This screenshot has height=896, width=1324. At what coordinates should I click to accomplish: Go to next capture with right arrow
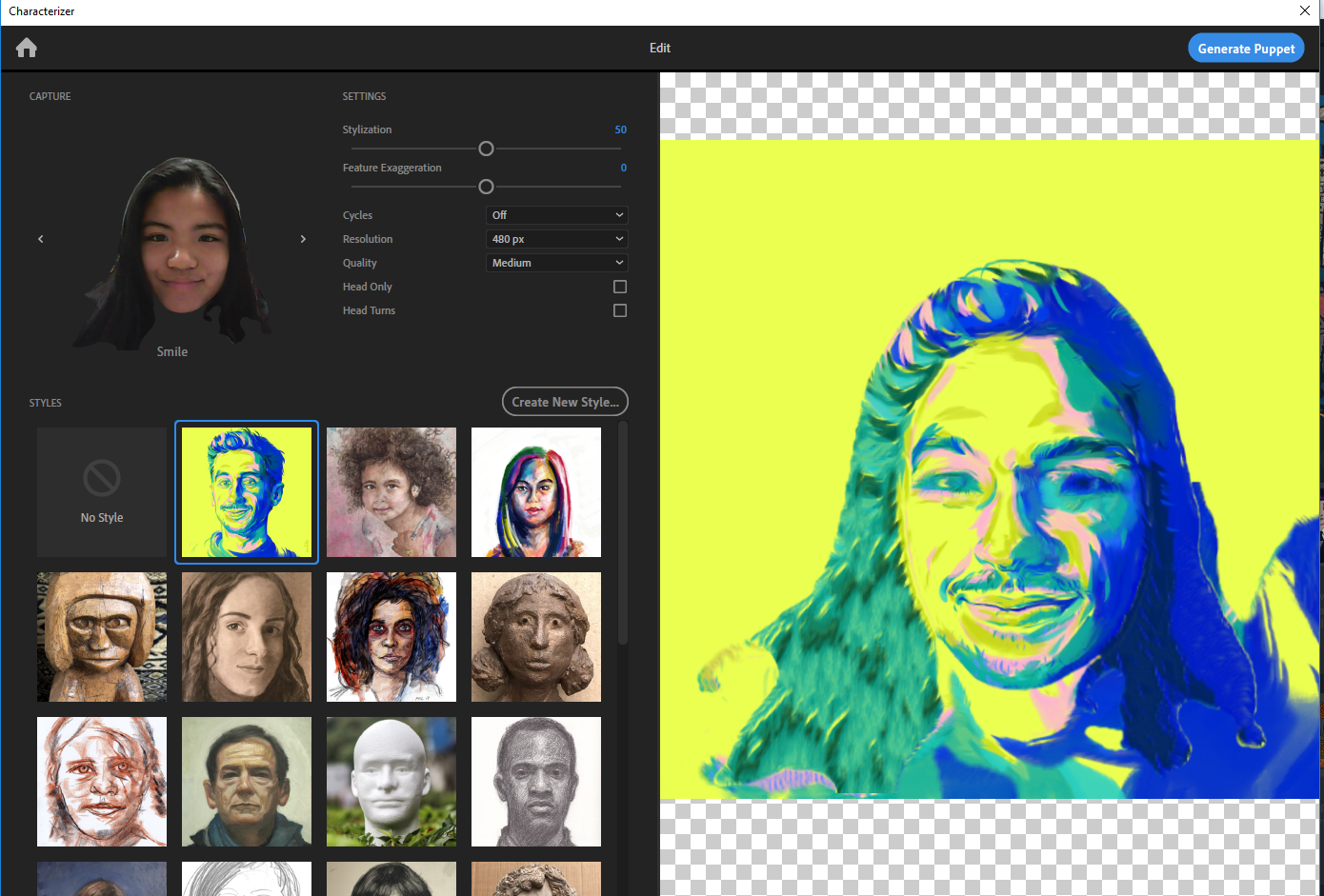point(303,239)
